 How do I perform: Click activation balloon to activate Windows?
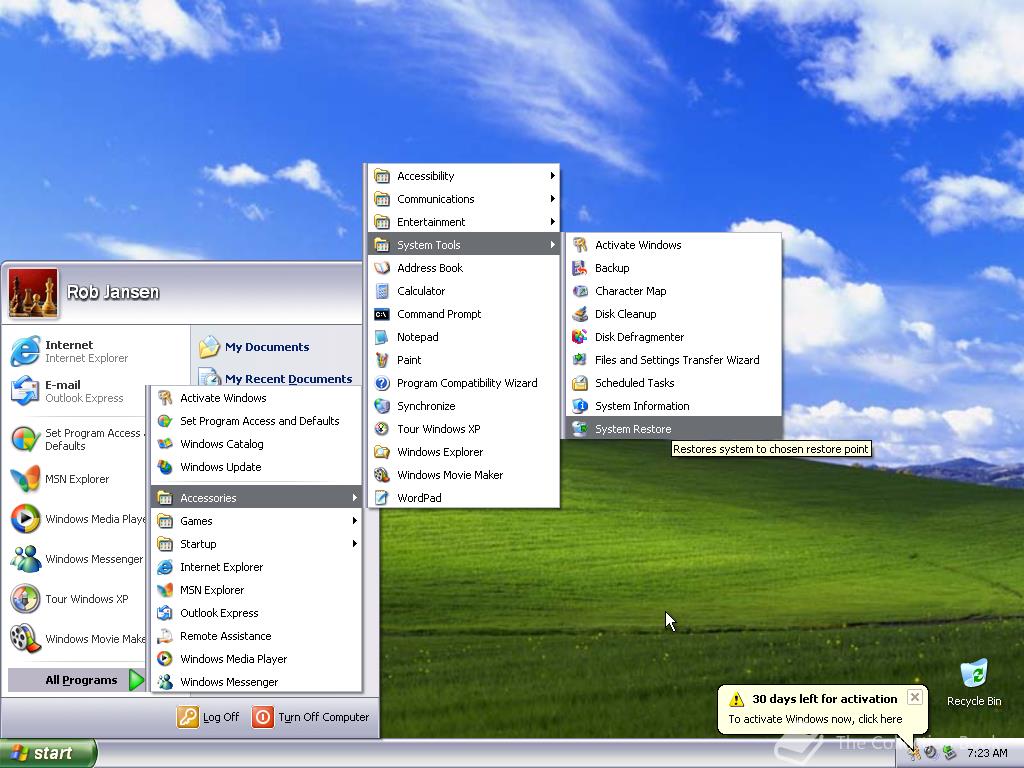tap(815, 718)
